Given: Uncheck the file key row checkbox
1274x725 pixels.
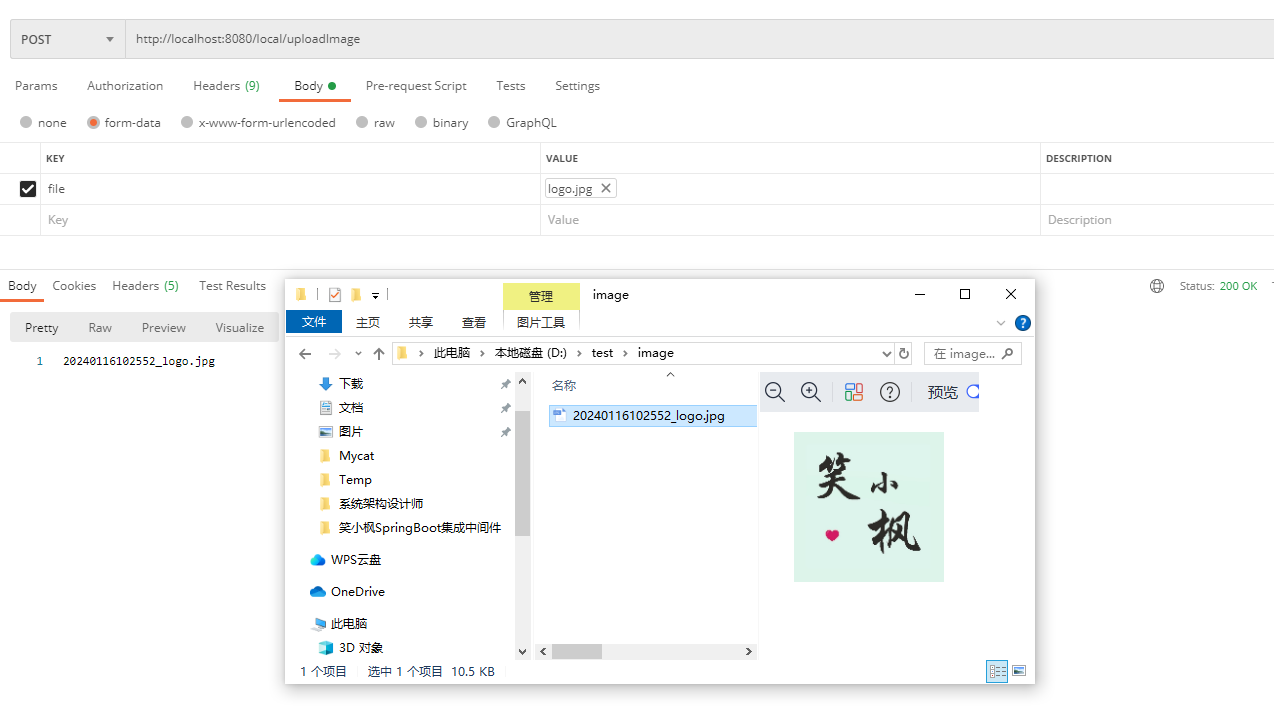Looking at the screenshot, I should [x=28, y=189].
